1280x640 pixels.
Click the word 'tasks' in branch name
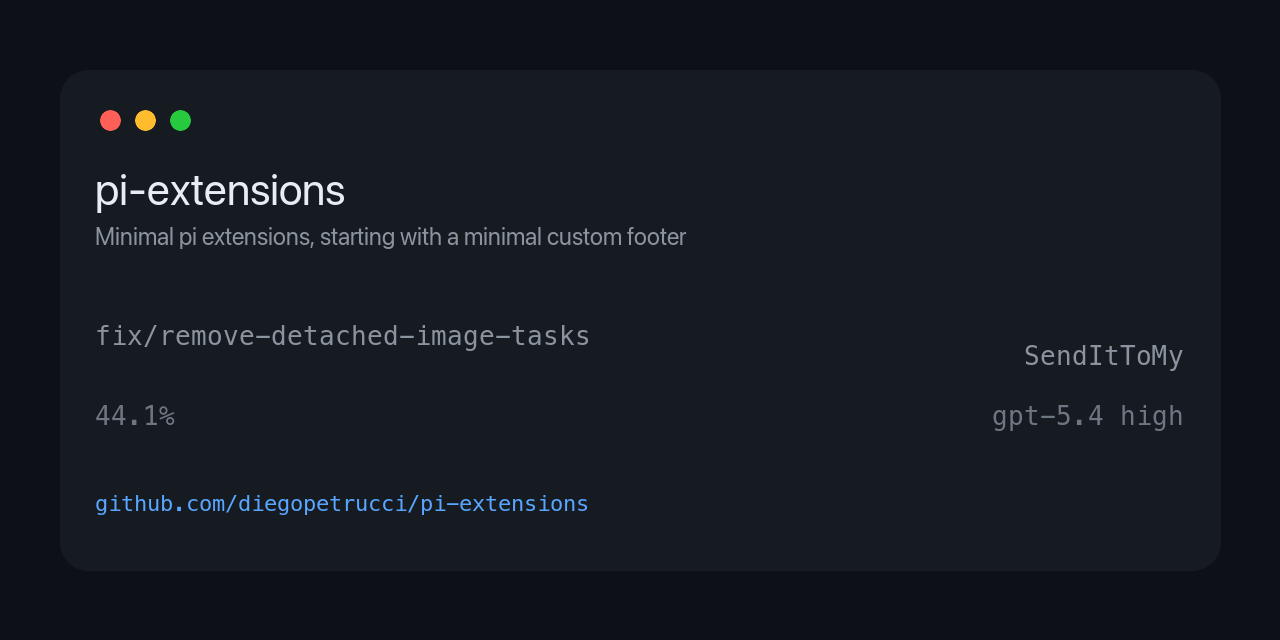point(551,337)
